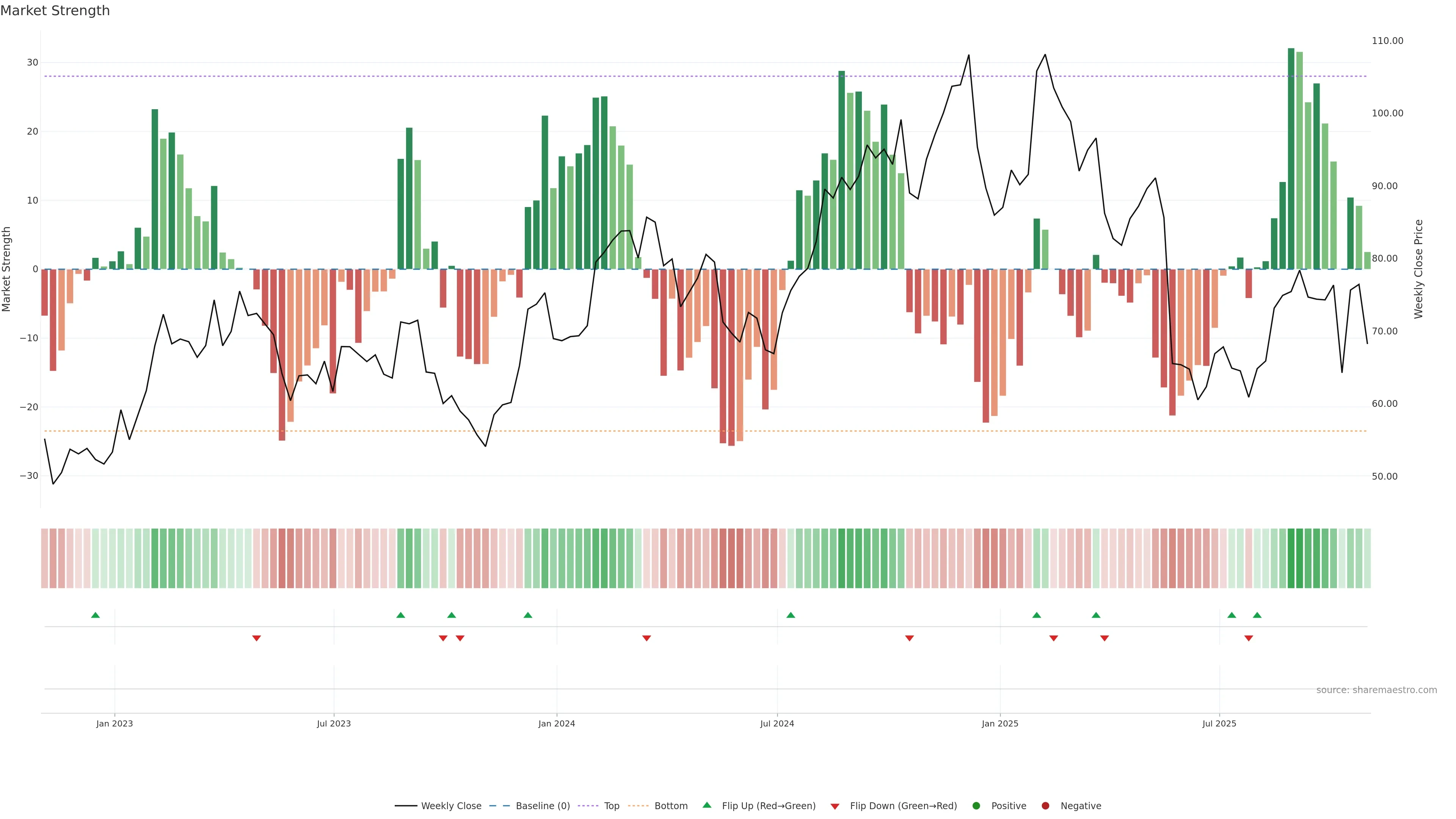This screenshot has height=819, width=1456.
Task: Click the first green flip-up triangle before Jan 2023
Action: pyautogui.click(x=96, y=615)
